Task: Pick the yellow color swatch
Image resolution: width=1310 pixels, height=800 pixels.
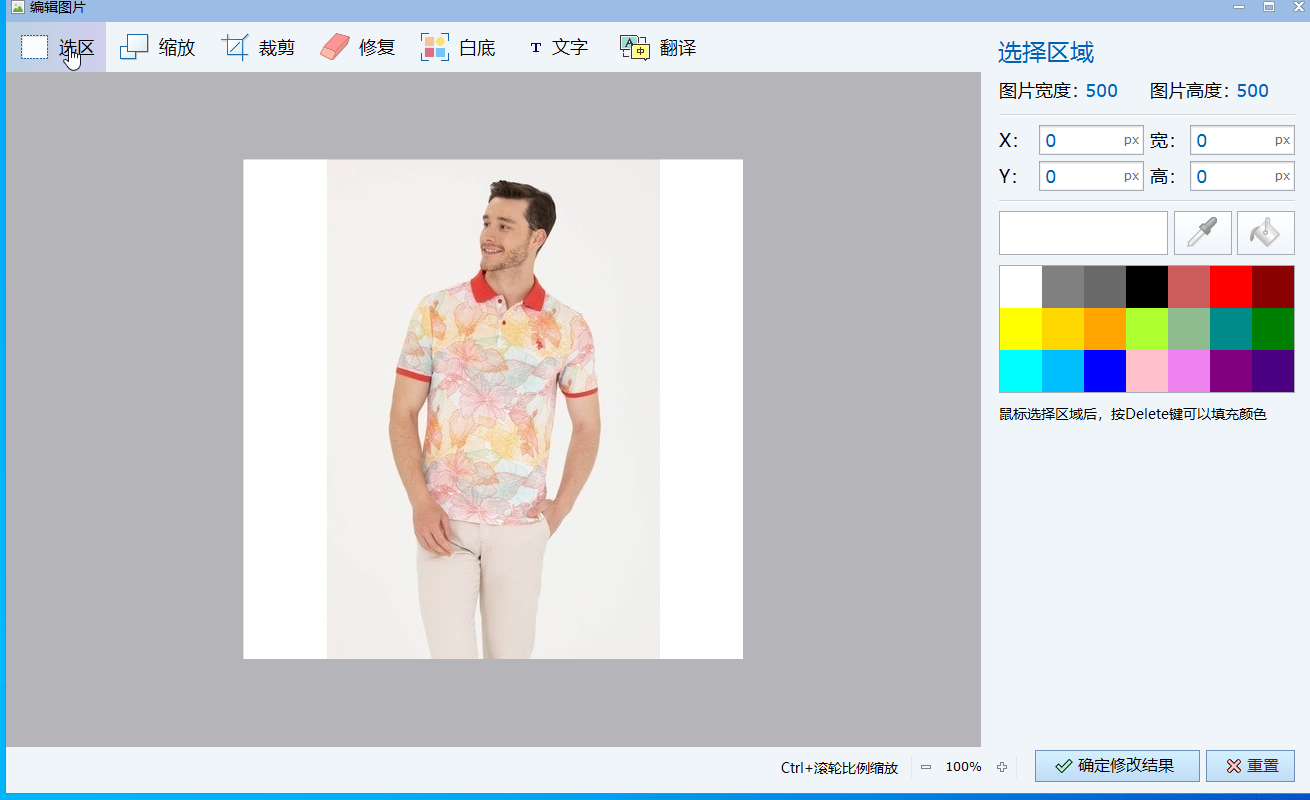Action: (x=1020, y=329)
